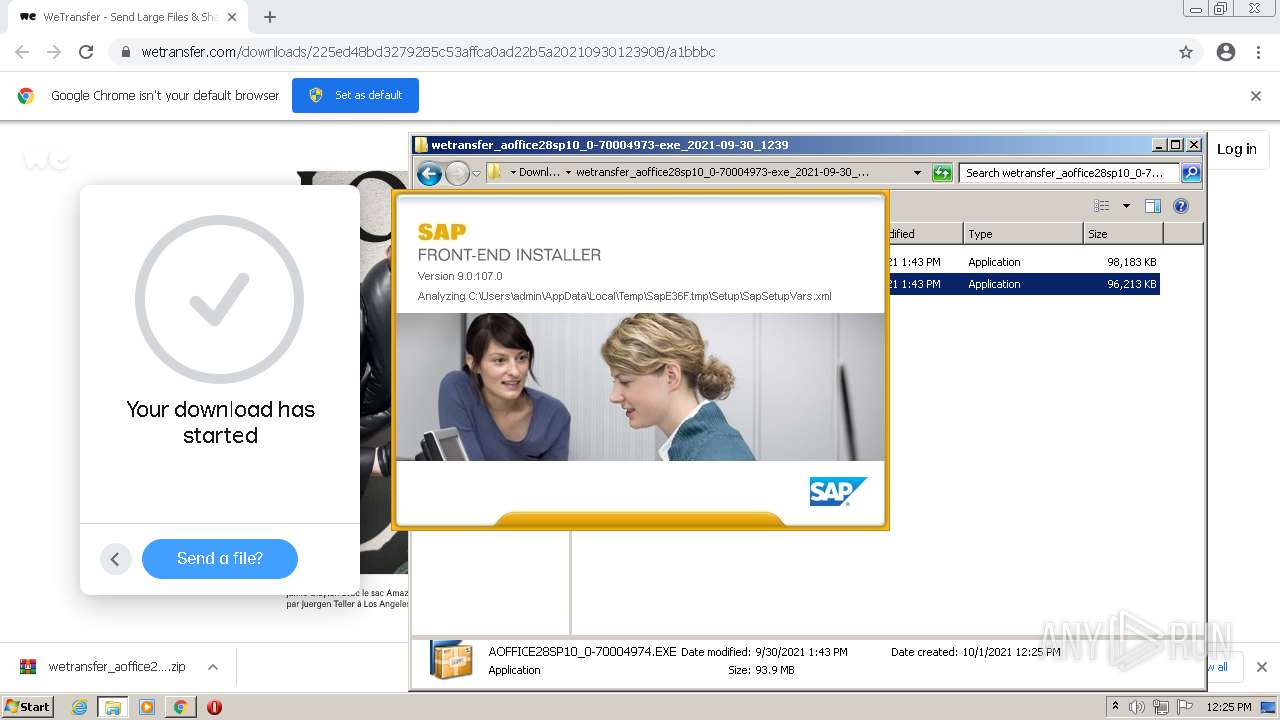Click the Explorer search field

(x=1068, y=173)
